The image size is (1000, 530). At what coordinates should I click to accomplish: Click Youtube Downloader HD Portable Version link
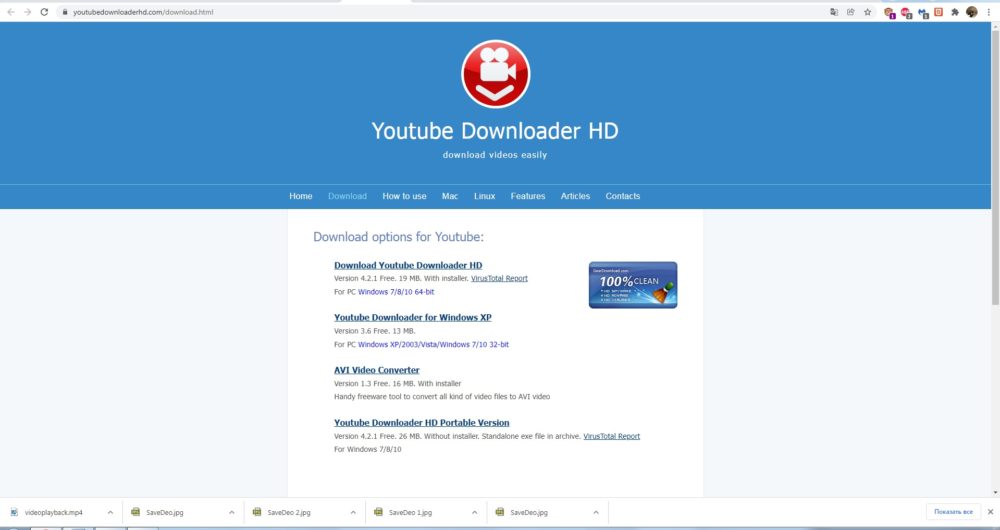coord(421,423)
